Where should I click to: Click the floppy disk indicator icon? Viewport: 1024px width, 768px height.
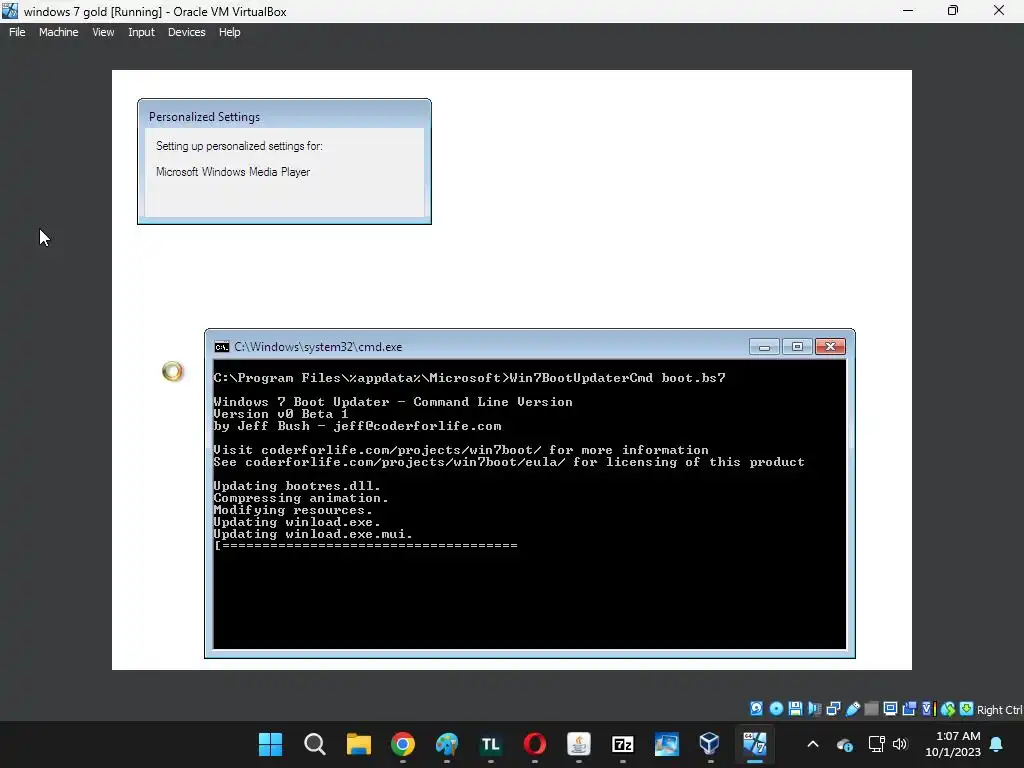point(795,709)
